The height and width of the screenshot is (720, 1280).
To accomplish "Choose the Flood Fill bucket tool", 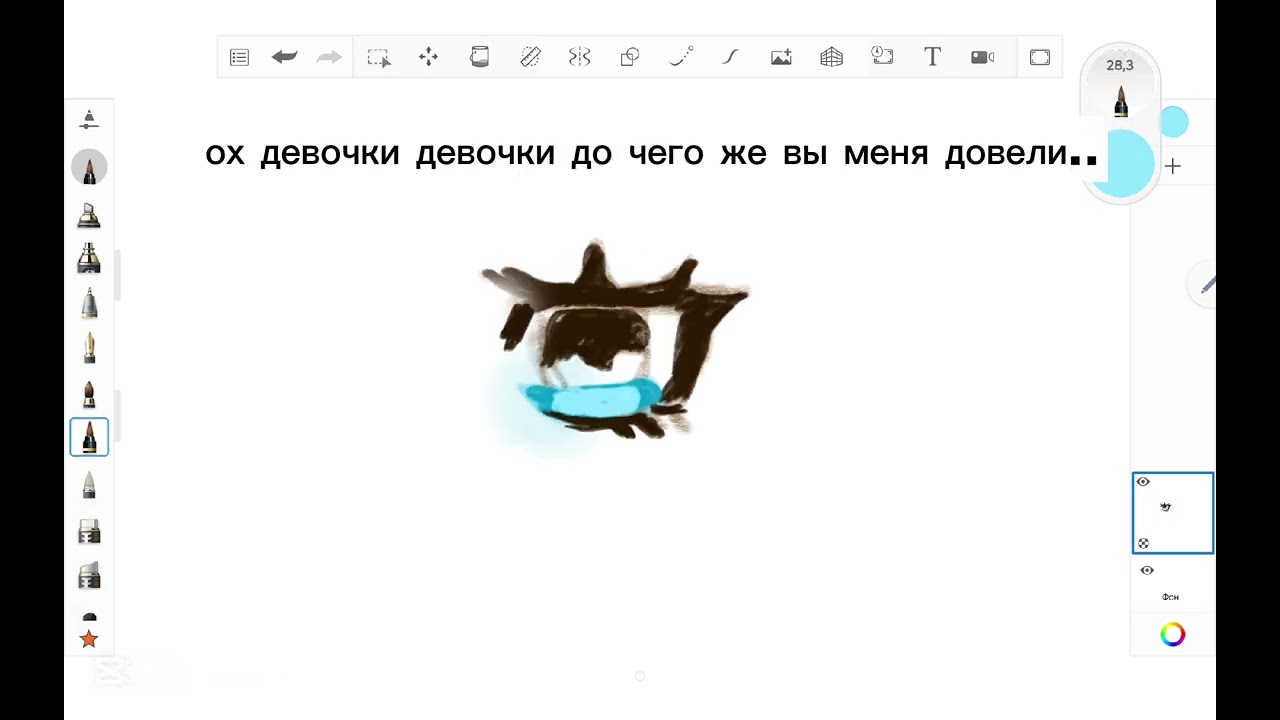I will [x=479, y=57].
